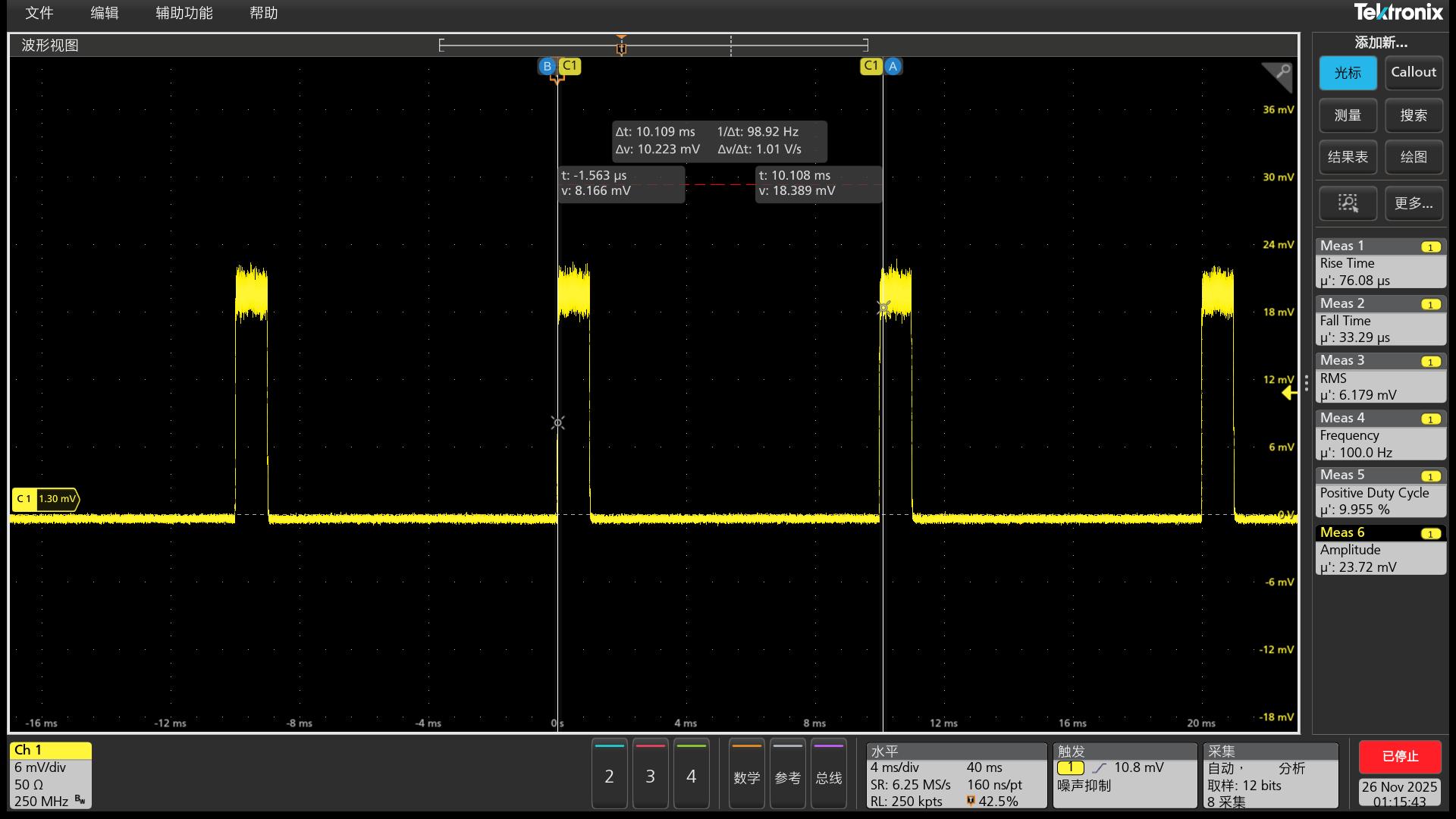Click the zoom box icon button

[1348, 202]
